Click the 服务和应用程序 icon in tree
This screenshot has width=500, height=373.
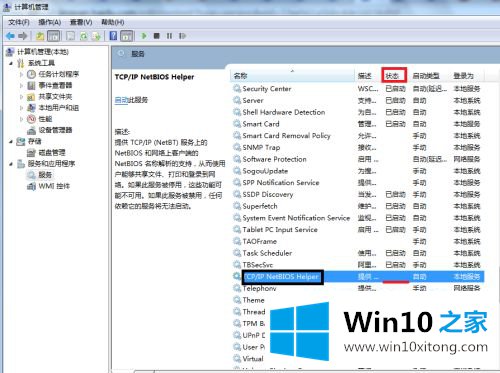pos(21,164)
